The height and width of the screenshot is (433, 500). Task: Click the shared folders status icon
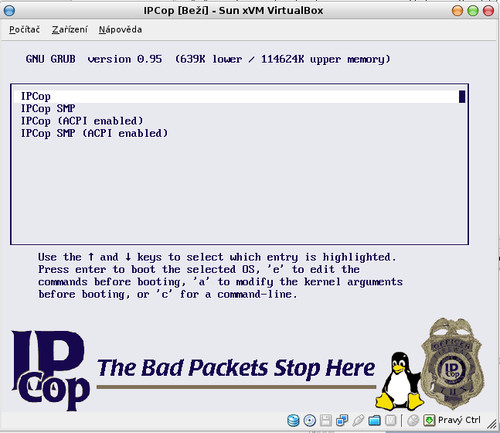tap(374, 420)
